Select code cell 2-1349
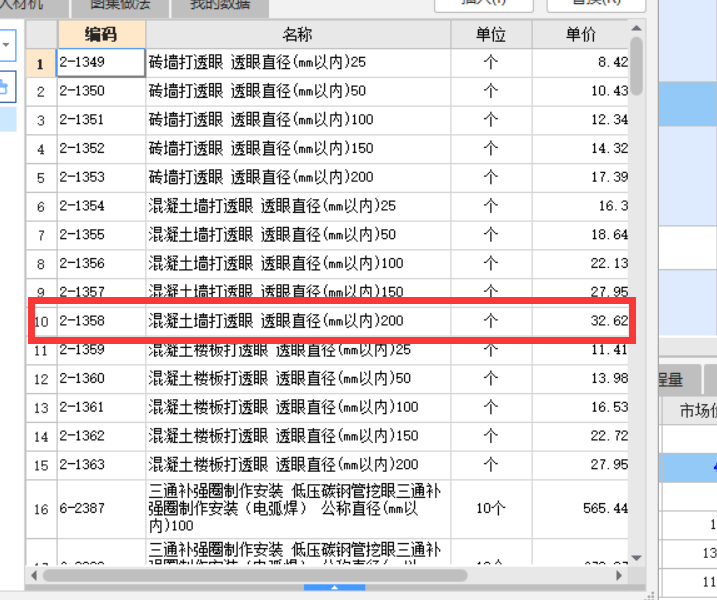Image resolution: width=717 pixels, height=600 pixels. (102, 62)
